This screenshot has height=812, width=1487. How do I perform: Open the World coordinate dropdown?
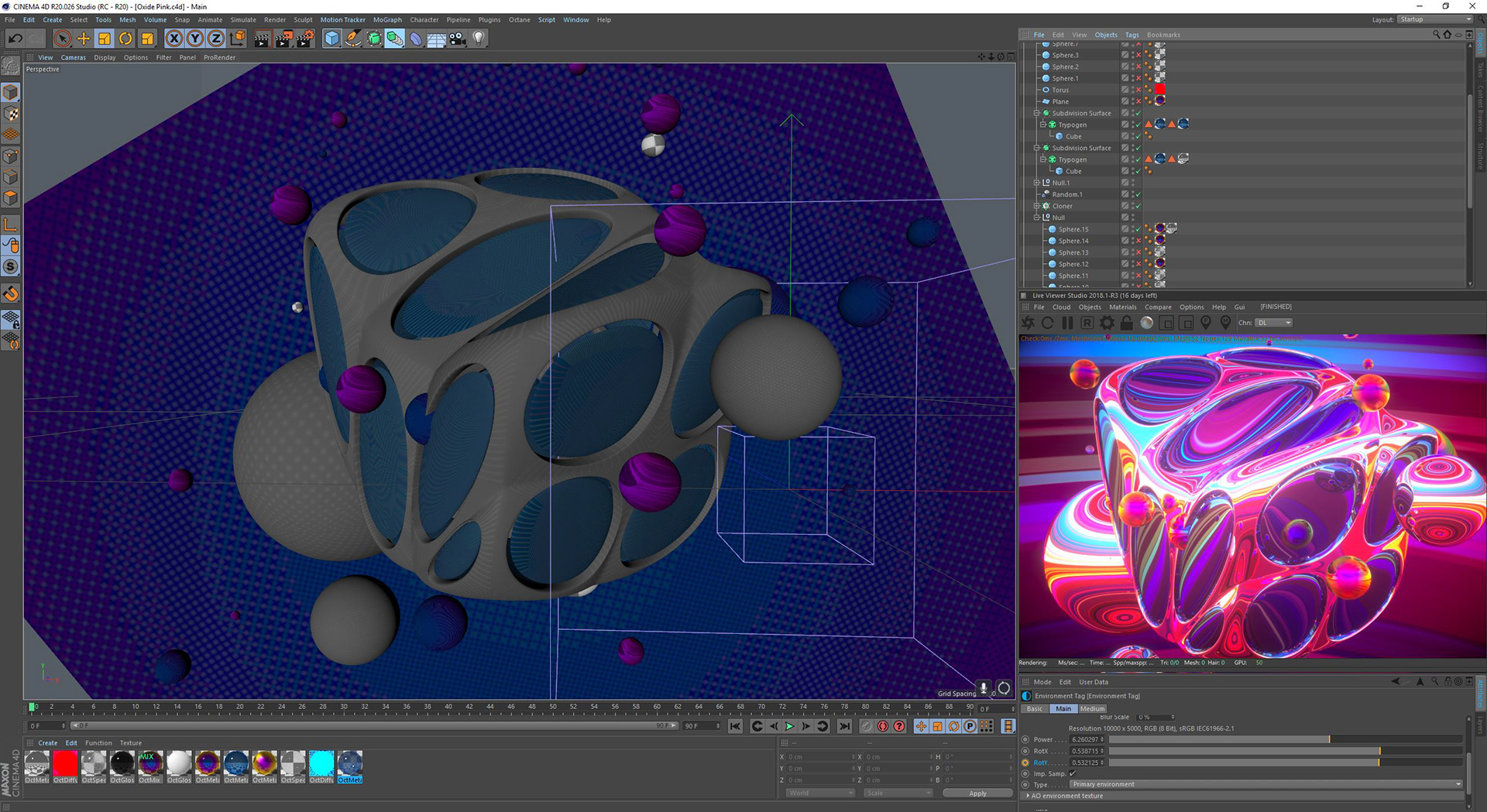820,793
